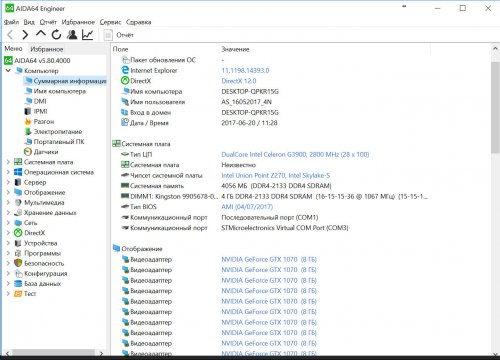The width and height of the screenshot is (500, 360).
Task: Expand the Сеть tree node
Action: tap(8, 223)
